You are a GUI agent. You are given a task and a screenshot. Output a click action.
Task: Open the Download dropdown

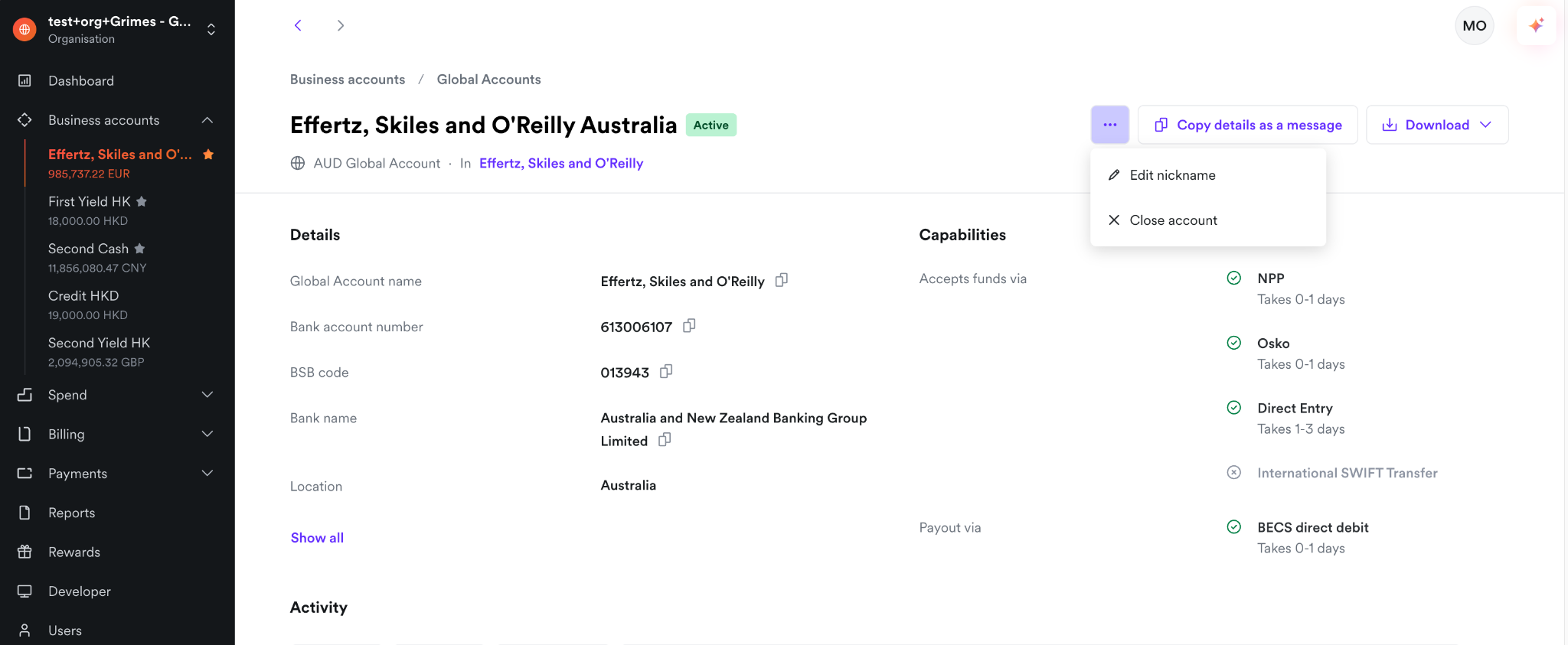click(x=1437, y=125)
